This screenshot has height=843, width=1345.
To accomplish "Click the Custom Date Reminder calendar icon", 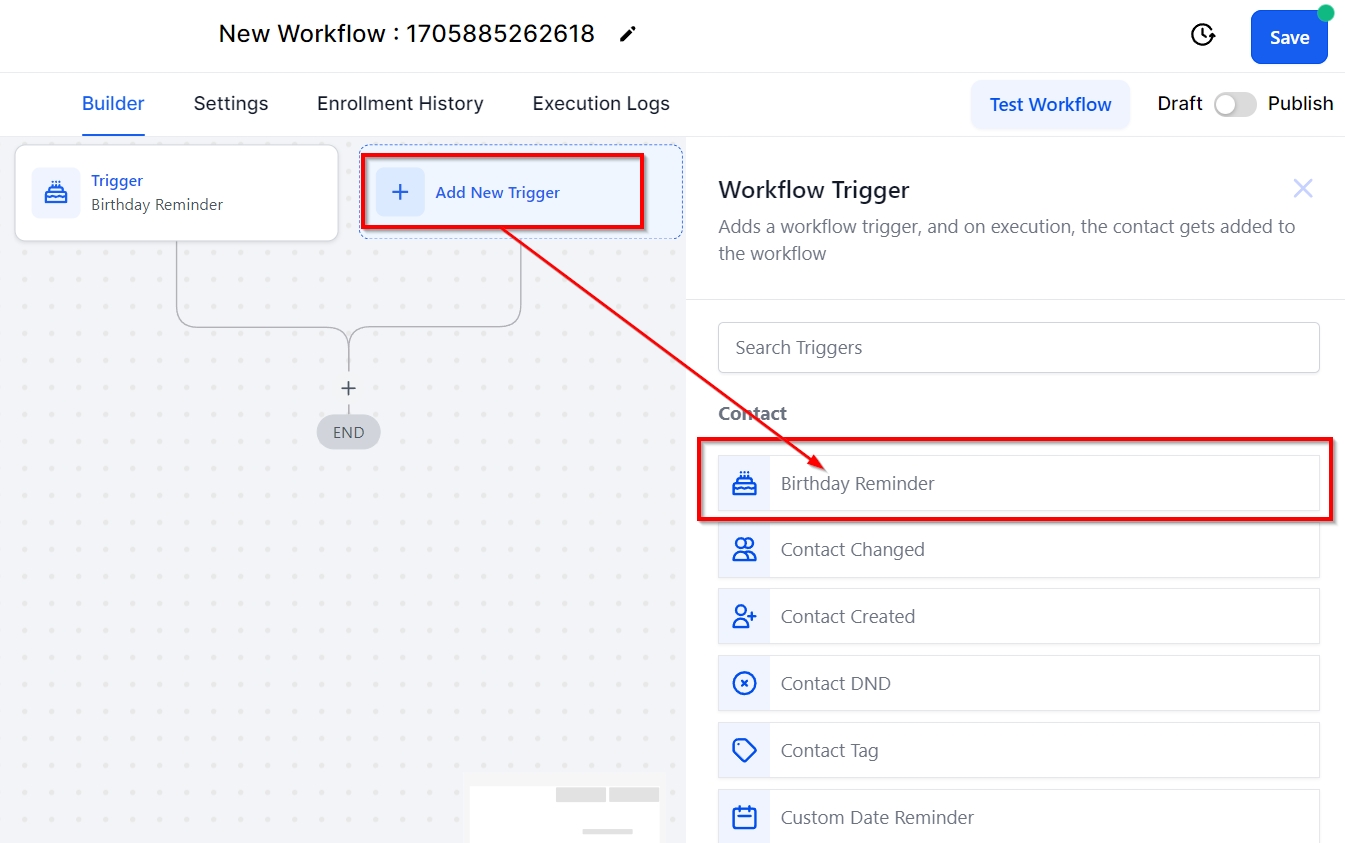I will pyautogui.click(x=744, y=817).
